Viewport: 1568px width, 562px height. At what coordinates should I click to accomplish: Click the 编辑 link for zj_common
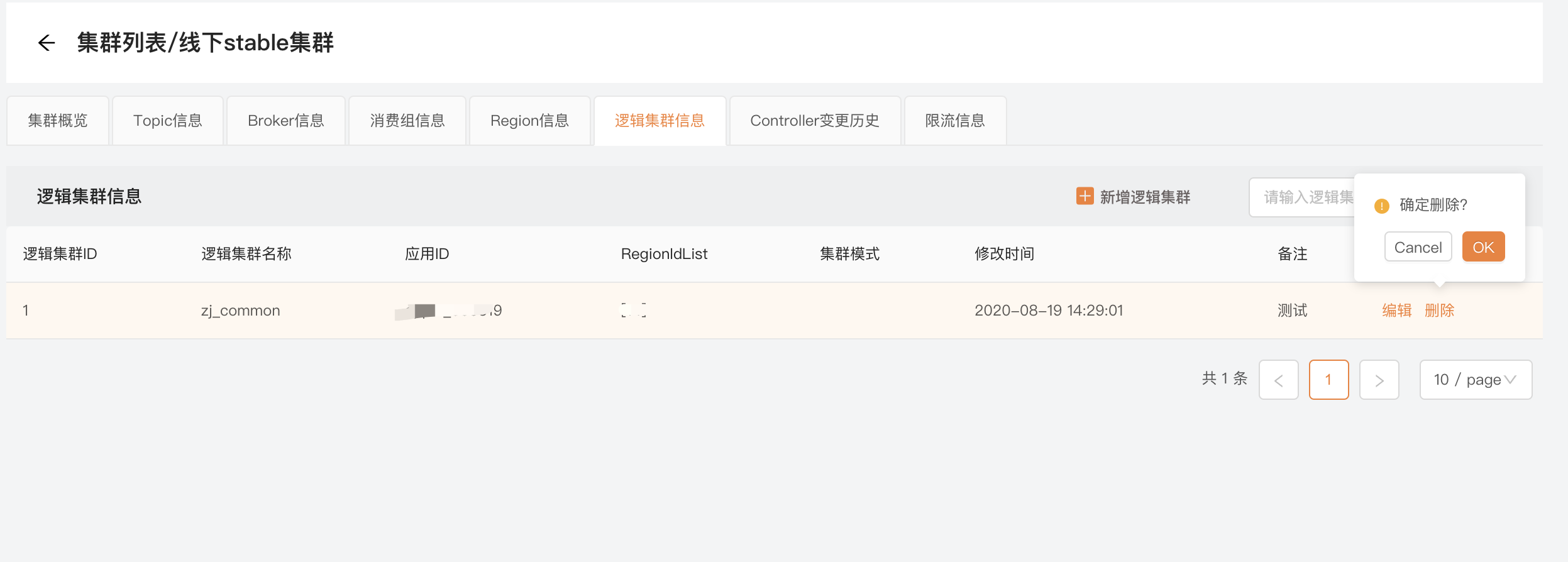[1396, 311]
